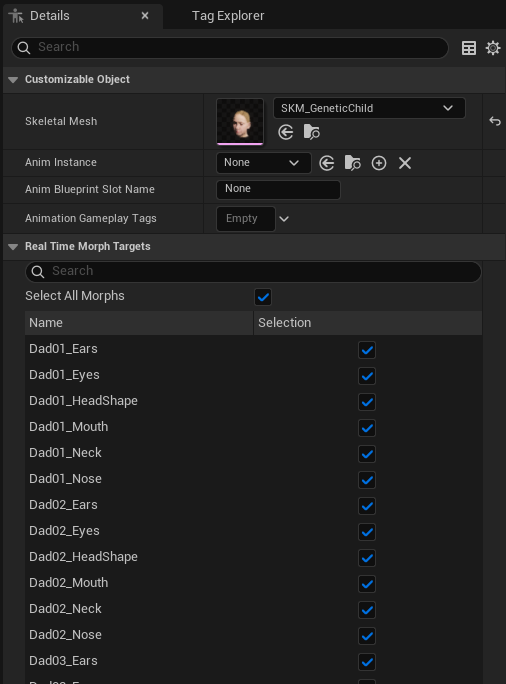Viewport: 506px width, 684px height.
Task: Browse to Skeletal Mesh in Content Browser
Action: point(311,132)
